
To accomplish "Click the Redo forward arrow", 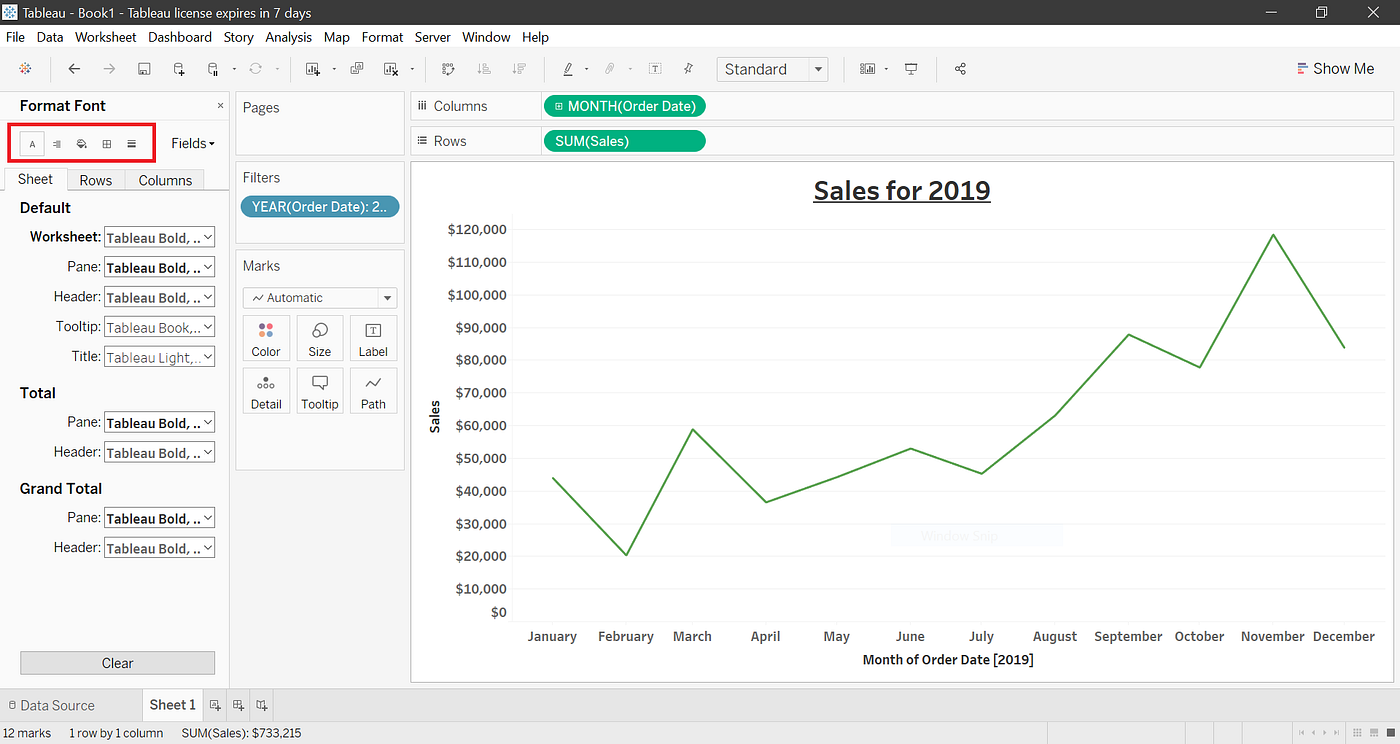I will [x=109, y=69].
